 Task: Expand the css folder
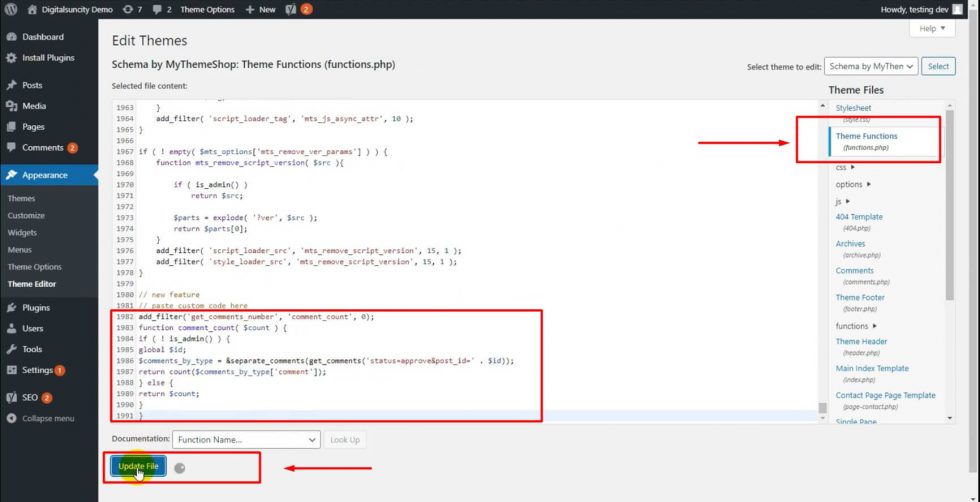845,168
